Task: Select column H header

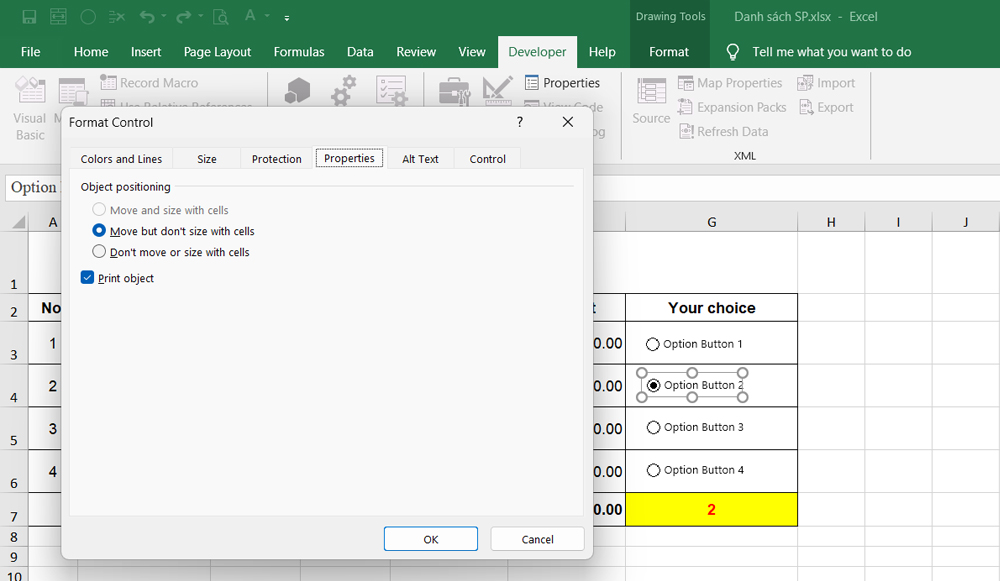Action: [831, 222]
